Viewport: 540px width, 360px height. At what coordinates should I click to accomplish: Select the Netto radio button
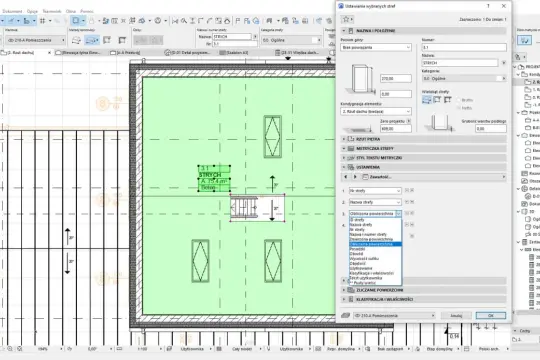[458, 108]
